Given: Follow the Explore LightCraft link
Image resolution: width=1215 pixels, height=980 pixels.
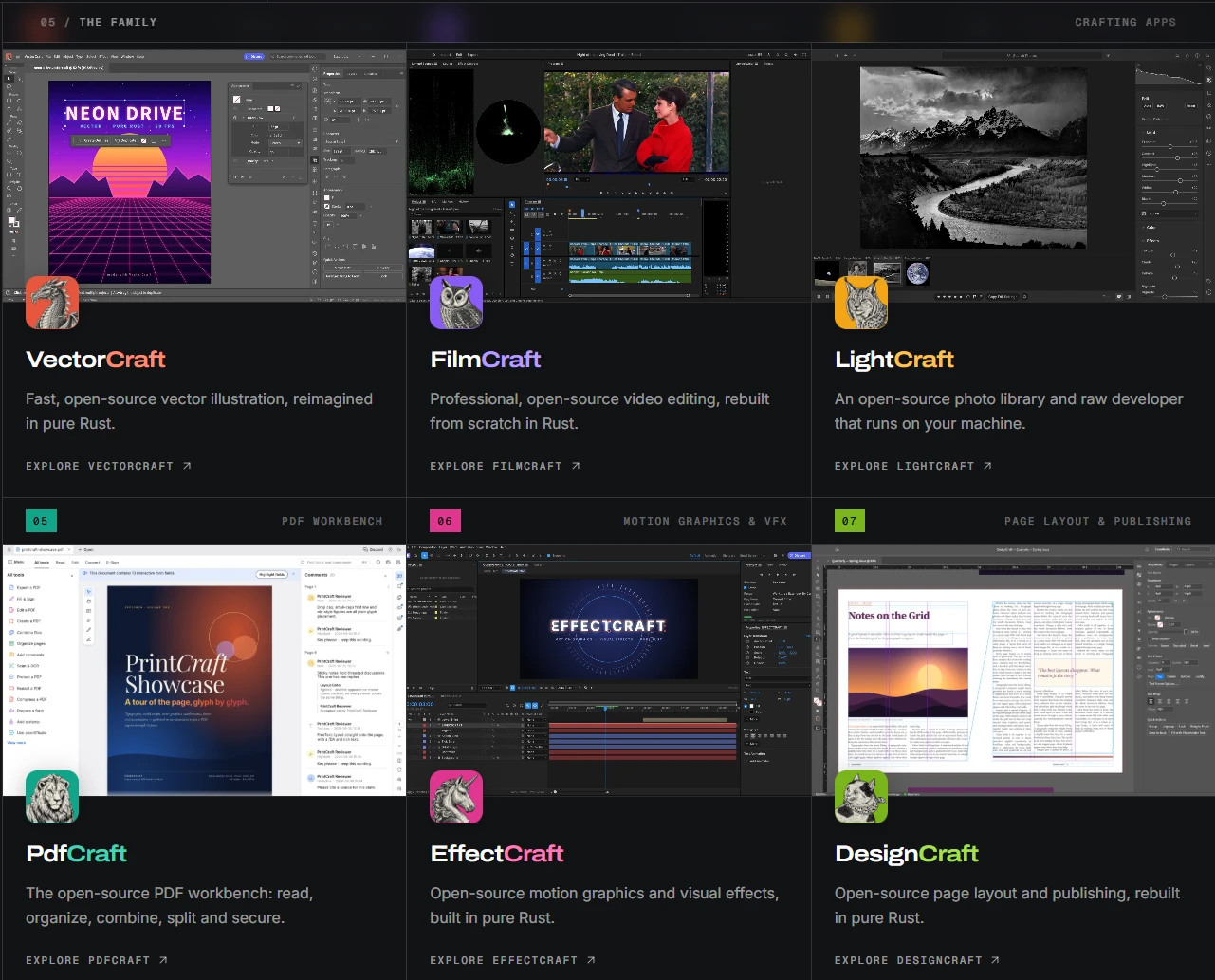Looking at the screenshot, I should [913, 466].
